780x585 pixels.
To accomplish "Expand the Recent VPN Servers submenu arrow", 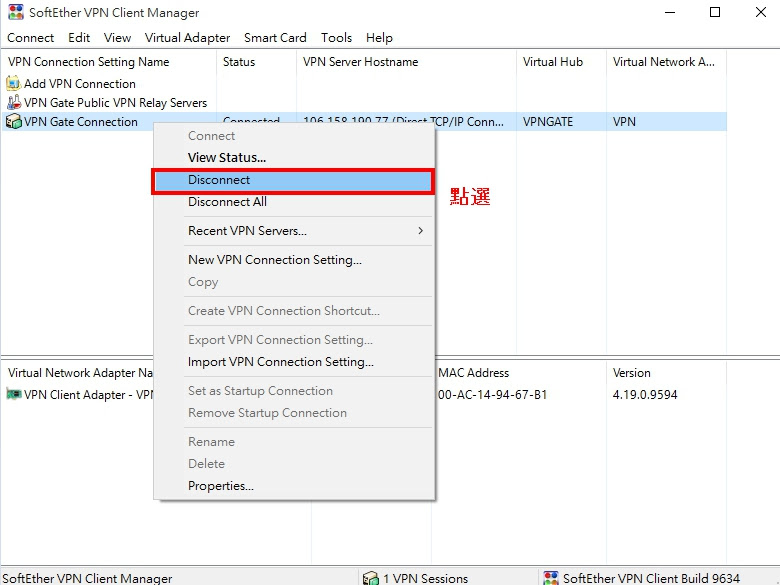I will pyautogui.click(x=420, y=231).
